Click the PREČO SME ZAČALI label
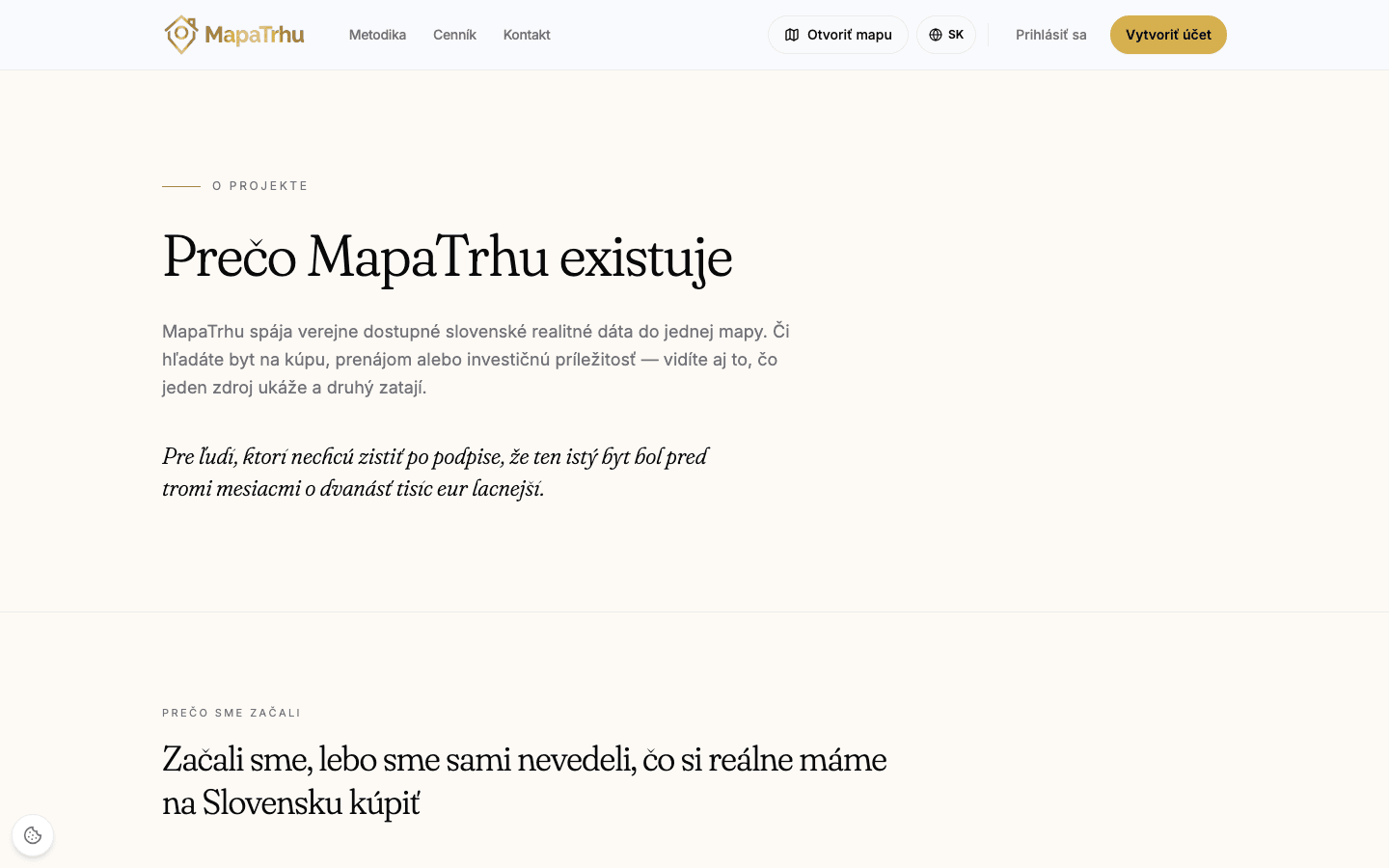This screenshot has height=868, width=1389. (x=231, y=713)
